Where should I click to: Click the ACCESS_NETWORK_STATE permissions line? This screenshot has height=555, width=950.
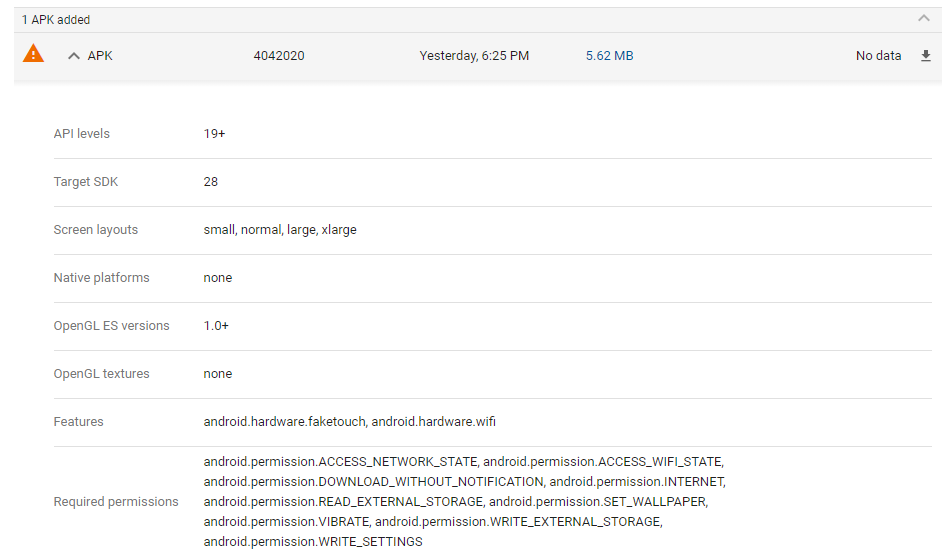click(463, 462)
